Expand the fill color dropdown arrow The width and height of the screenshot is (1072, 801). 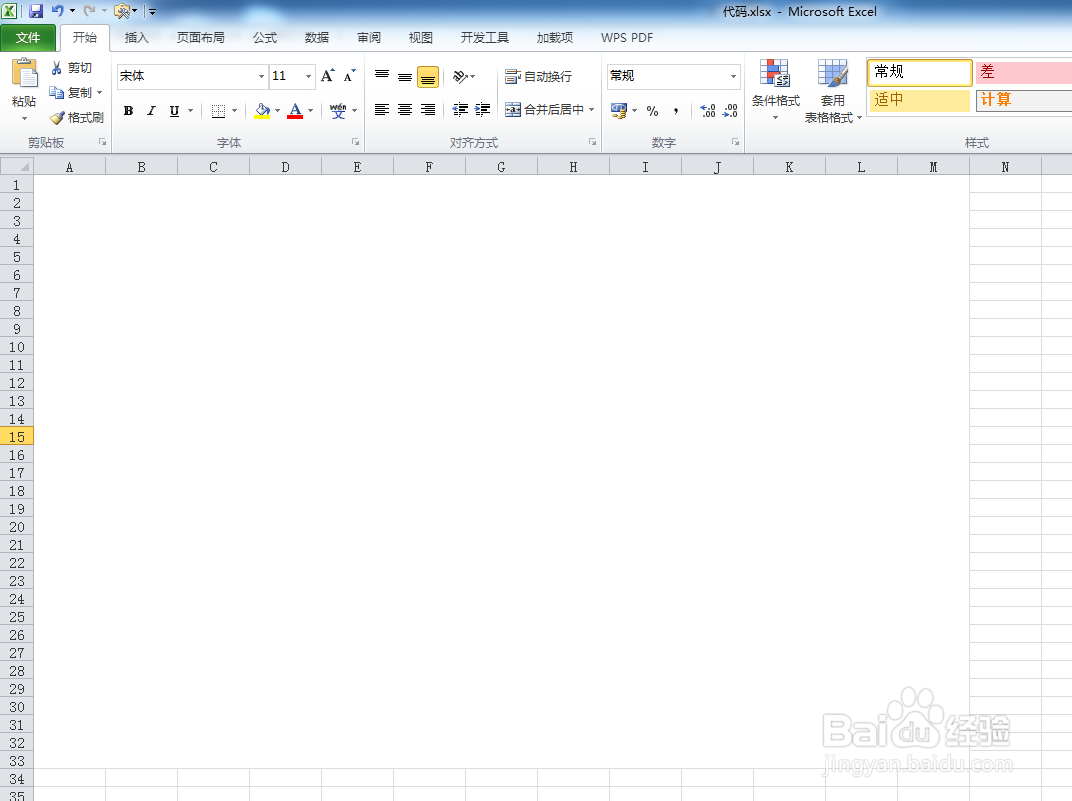click(278, 111)
